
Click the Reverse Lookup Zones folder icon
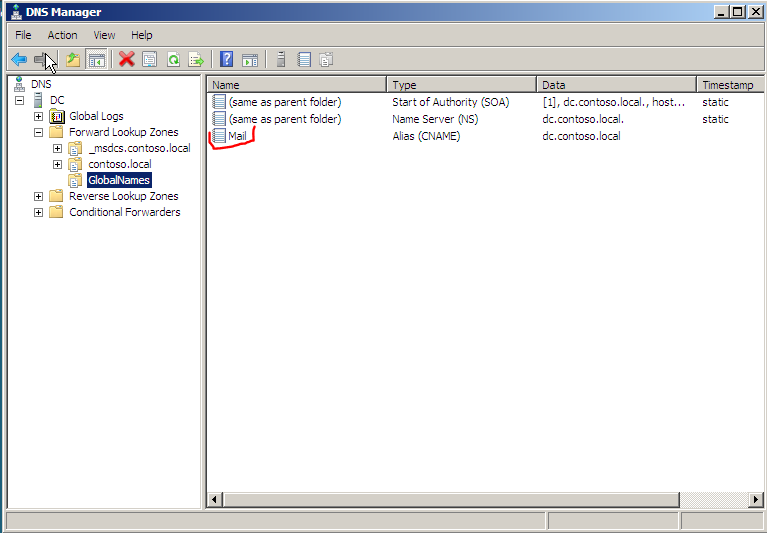pyautogui.click(x=56, y=196)
